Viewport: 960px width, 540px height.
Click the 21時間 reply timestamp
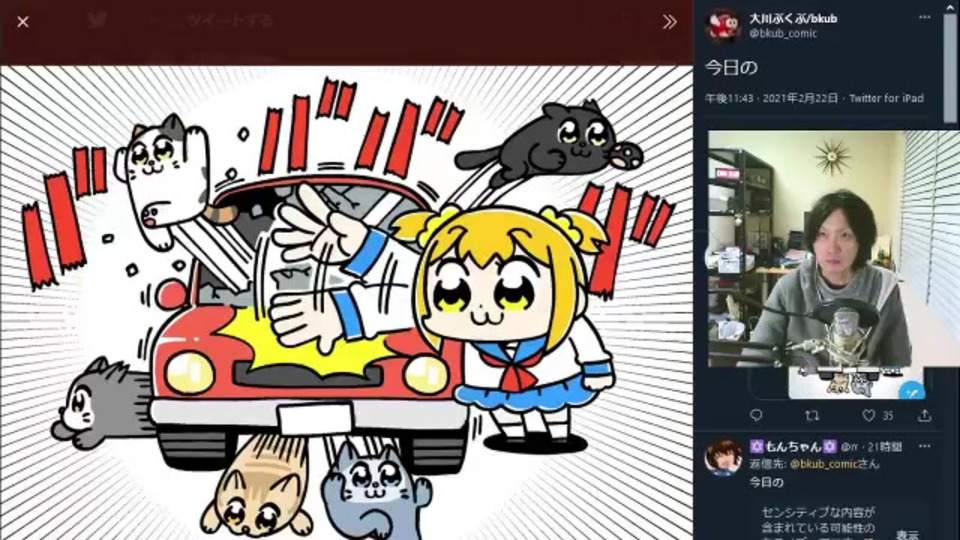click(x=884, y=447)
